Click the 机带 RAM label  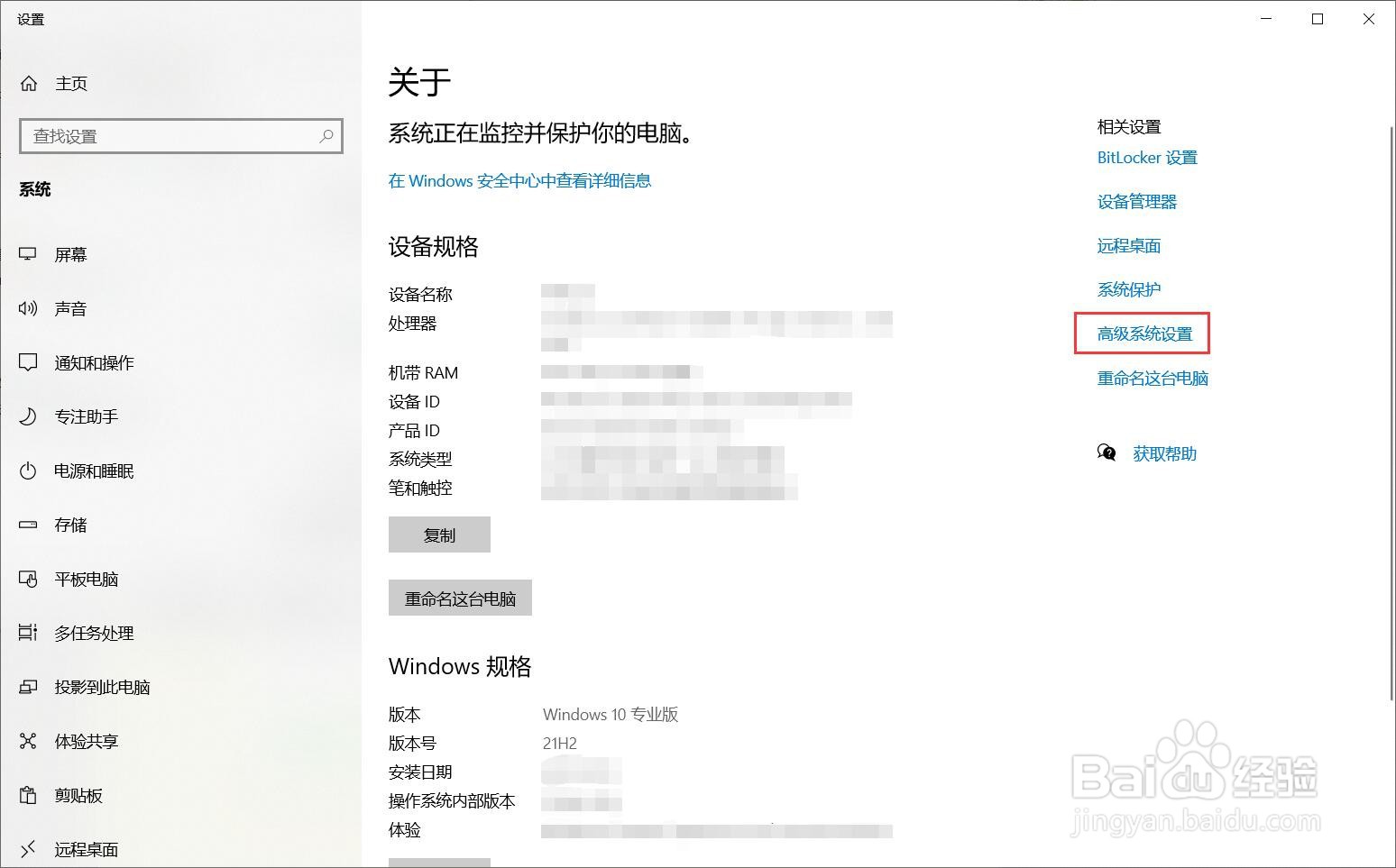tap(423, 373)
